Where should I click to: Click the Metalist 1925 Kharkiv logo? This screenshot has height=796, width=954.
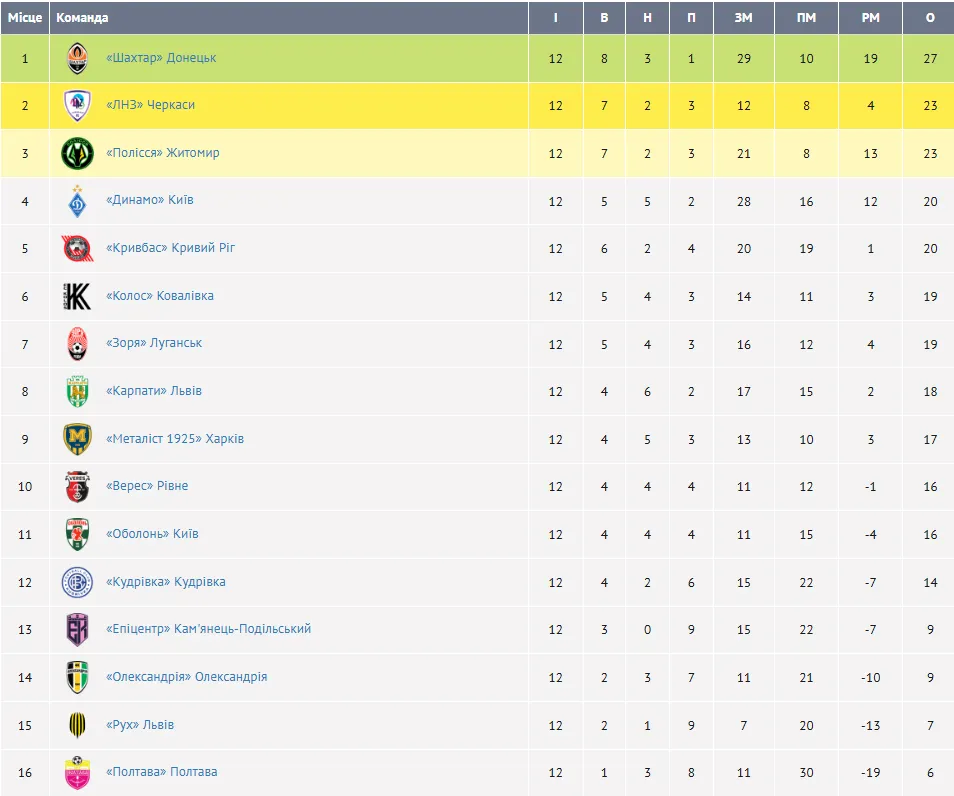tap(77, 439)
